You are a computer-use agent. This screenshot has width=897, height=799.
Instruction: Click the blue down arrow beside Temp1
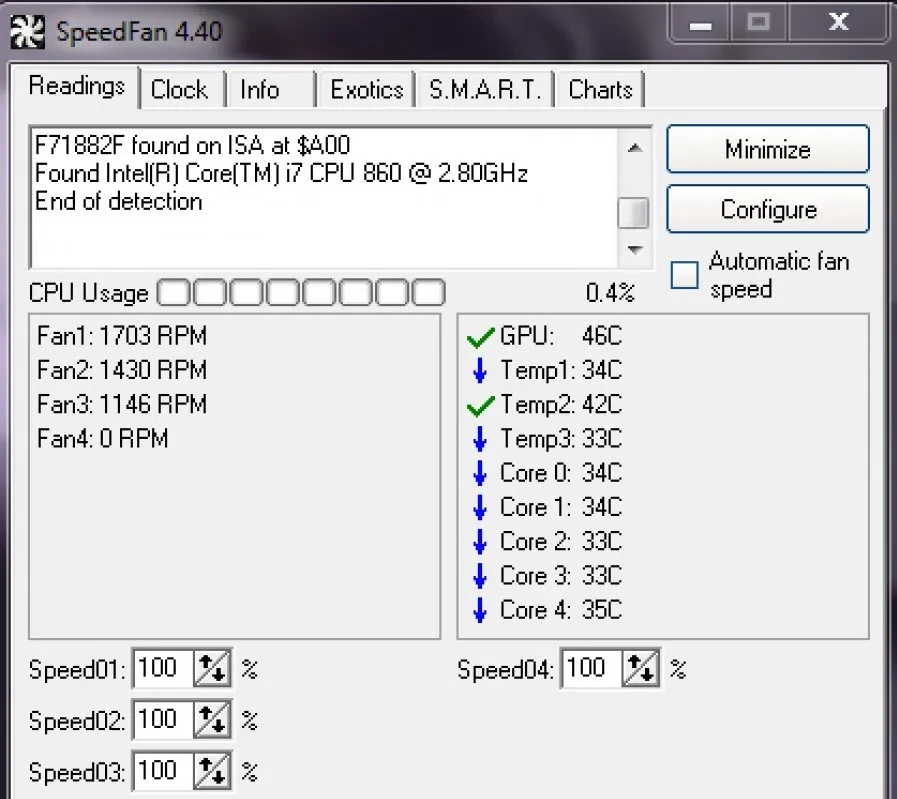point(480,371)
